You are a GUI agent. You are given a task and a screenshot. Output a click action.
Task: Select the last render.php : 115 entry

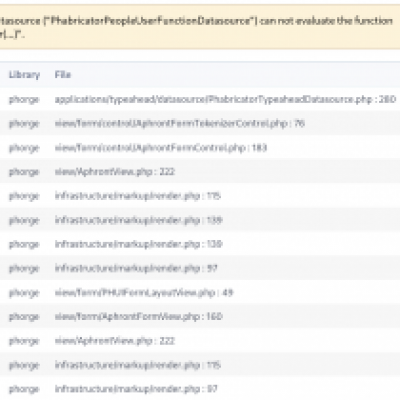point(138,365)
